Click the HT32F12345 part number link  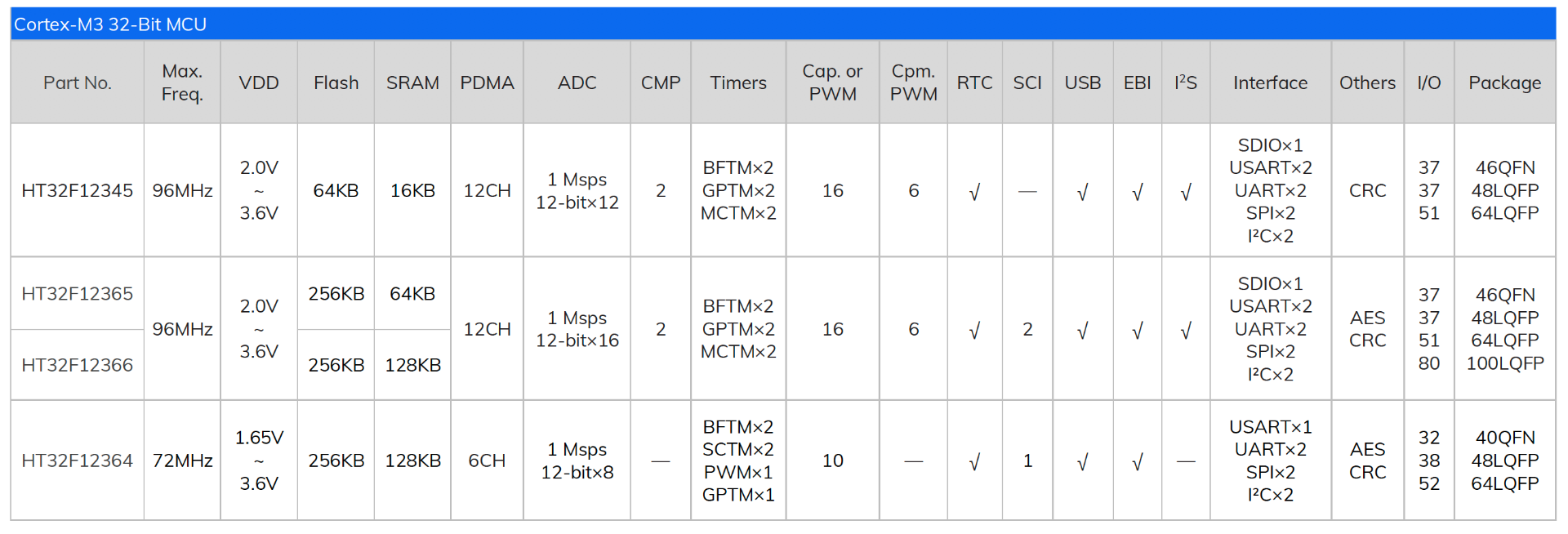pyautogui.click(x=77, y=190)
